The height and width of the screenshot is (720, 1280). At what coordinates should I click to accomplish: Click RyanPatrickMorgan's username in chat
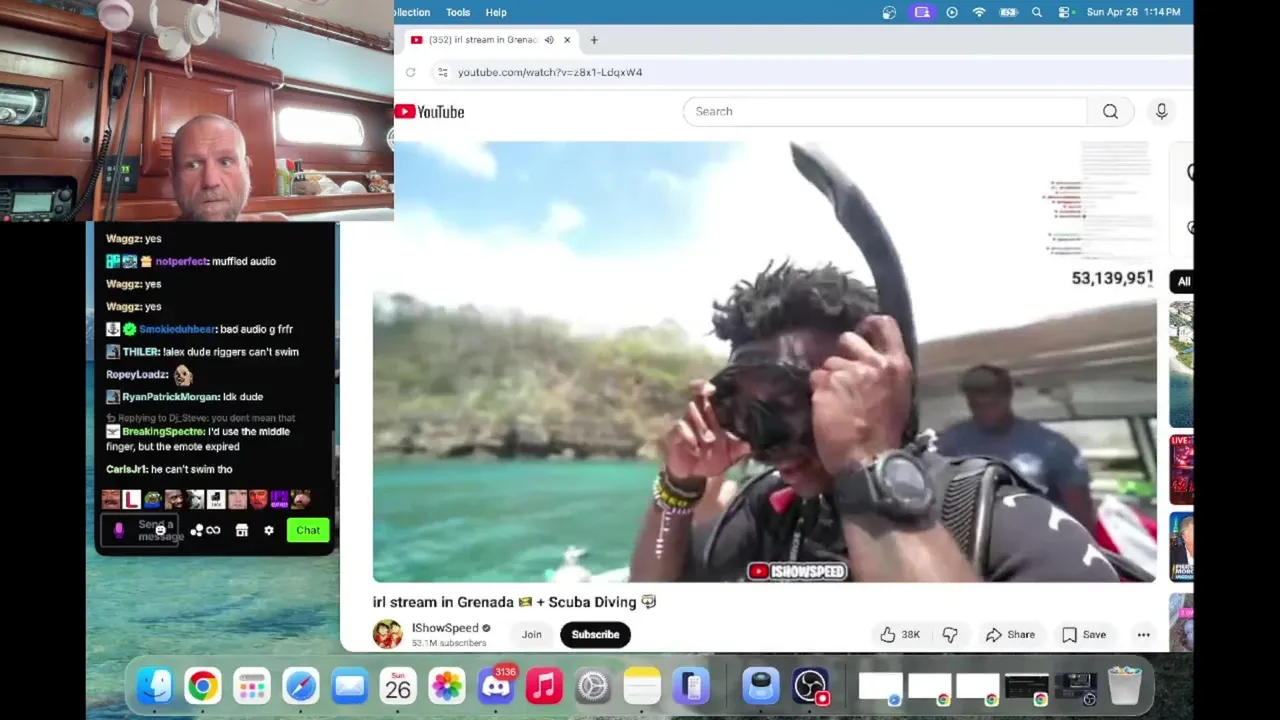click(171, 397)
